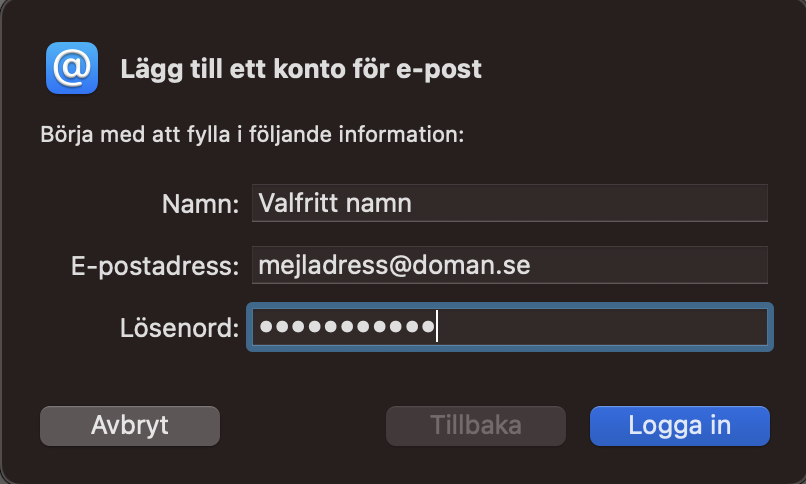Focus the E-postadress input field
Viewport: 806px width, 484px height.
click(509, 265)
